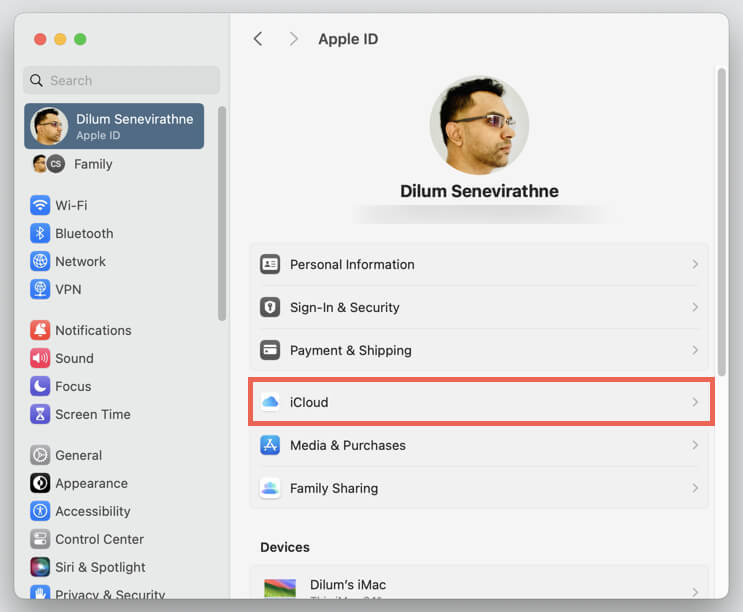
Task: Click Family avatars icon in sidebar
Action: point(48,164)
